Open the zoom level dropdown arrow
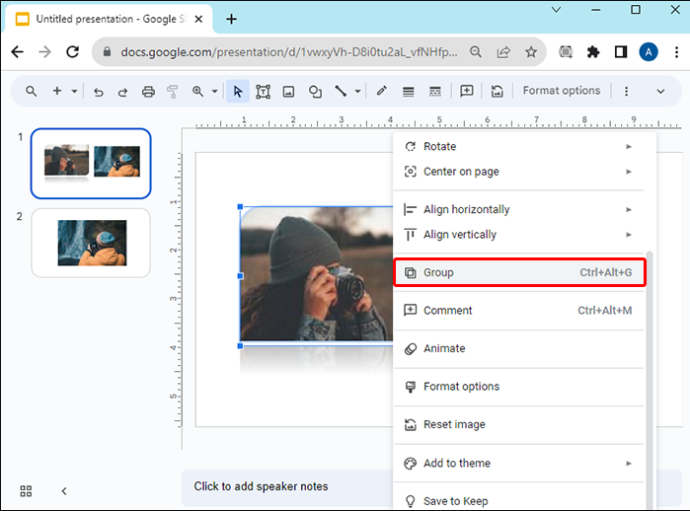The width and height of the screenshot is (690, 511). point(215,92)
